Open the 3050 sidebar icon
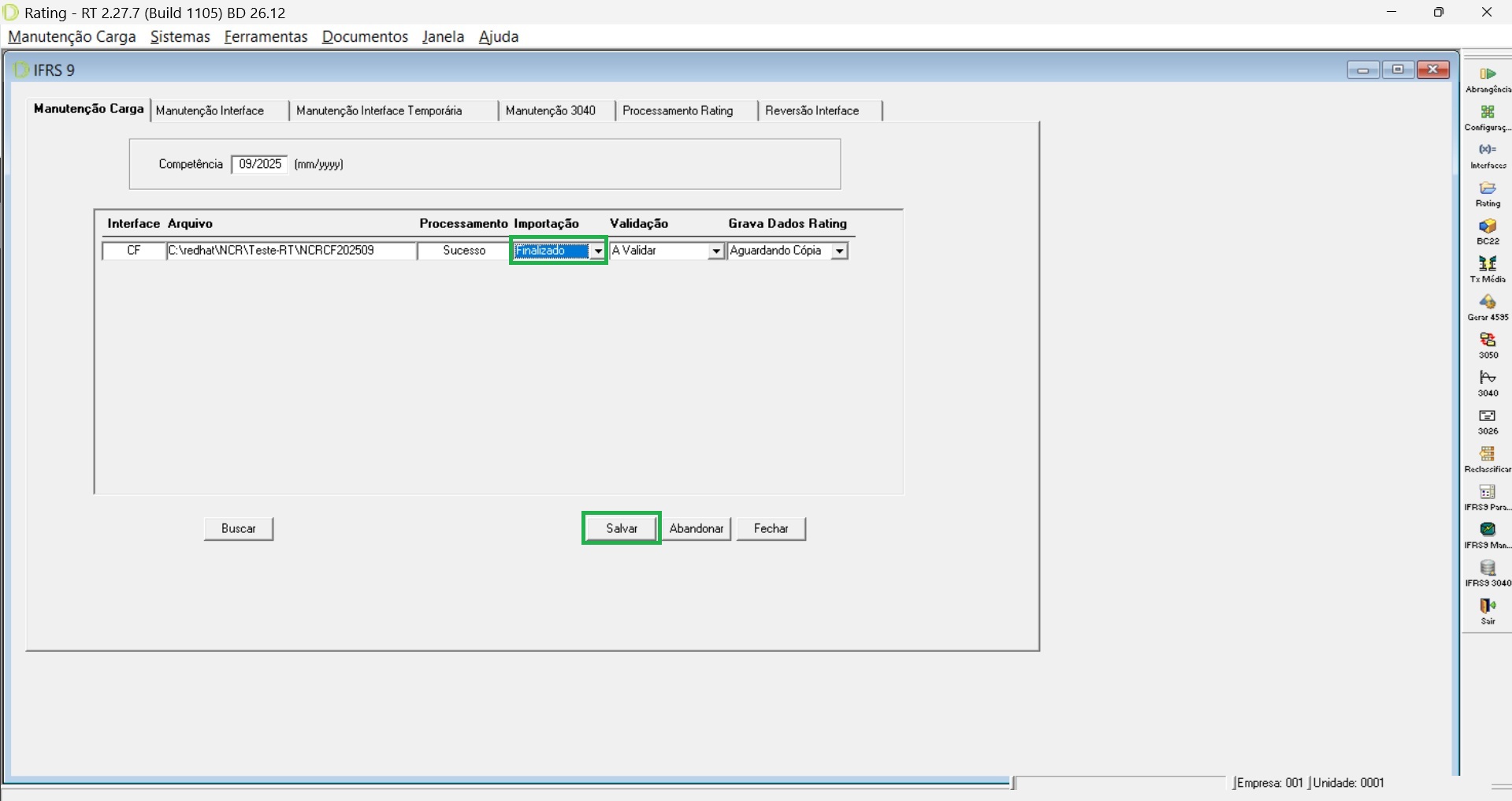 pyautogui.click(x=1488, y=345)
